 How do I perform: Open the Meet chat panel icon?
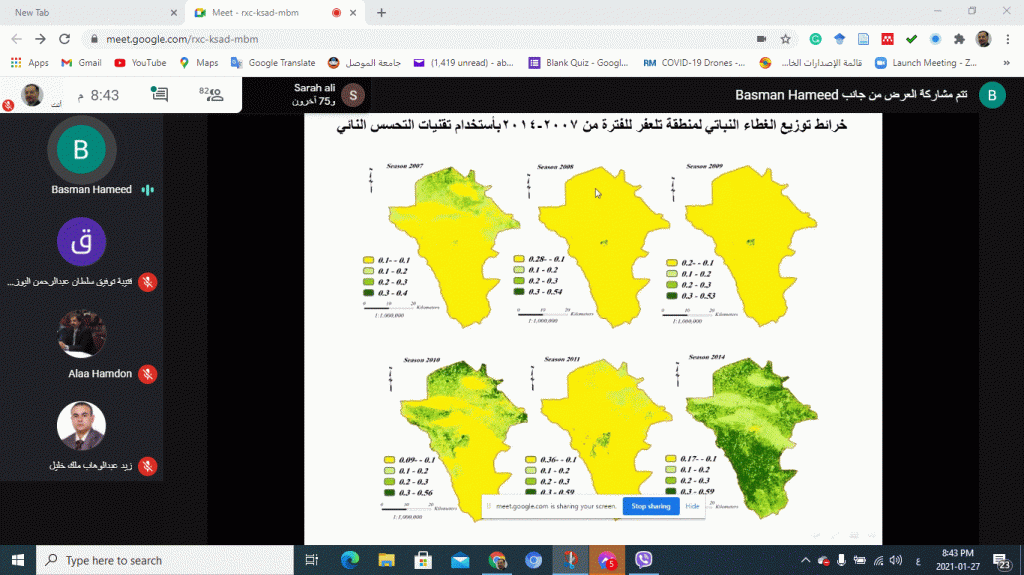(x=159, y=95)
